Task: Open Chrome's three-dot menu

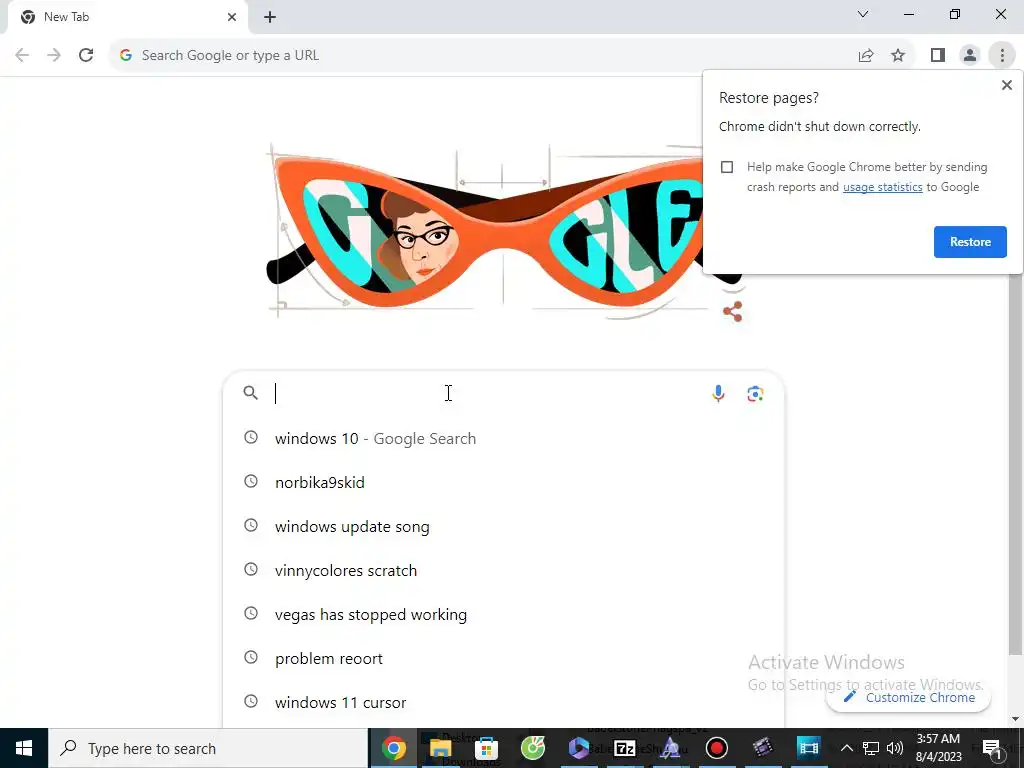Action: (1002, 56)
